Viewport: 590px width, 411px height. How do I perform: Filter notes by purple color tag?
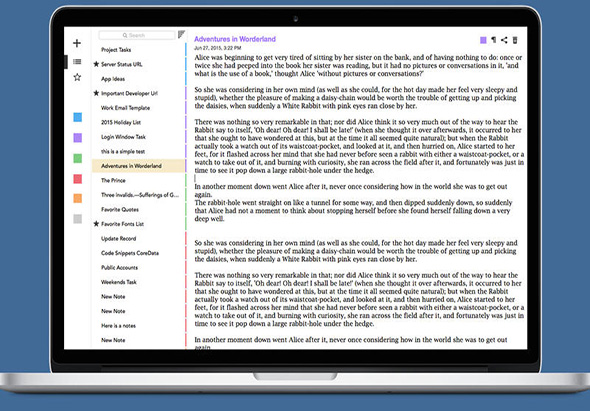click(x=78, y=138)
